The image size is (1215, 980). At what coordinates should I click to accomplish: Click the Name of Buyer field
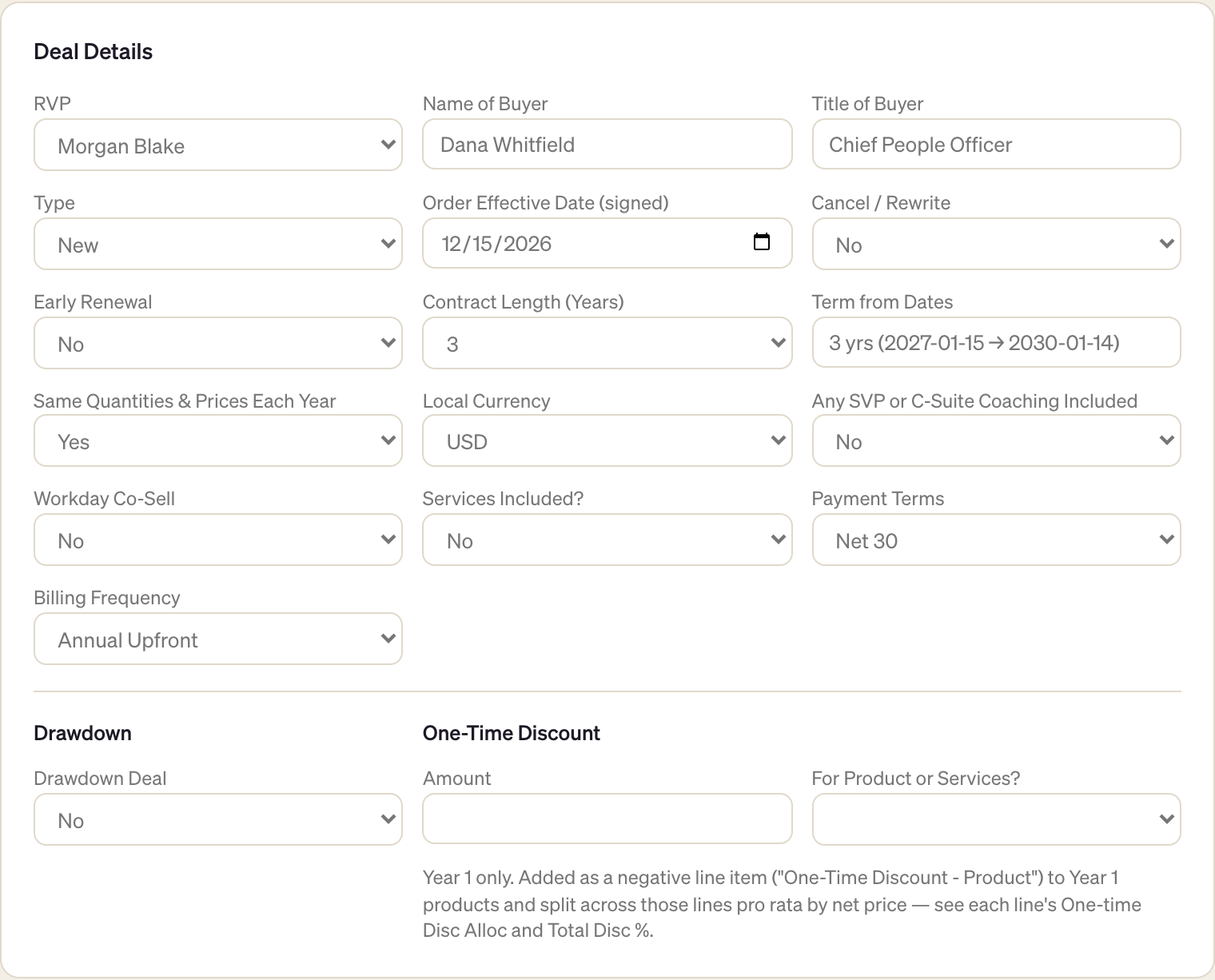(607, 144)
